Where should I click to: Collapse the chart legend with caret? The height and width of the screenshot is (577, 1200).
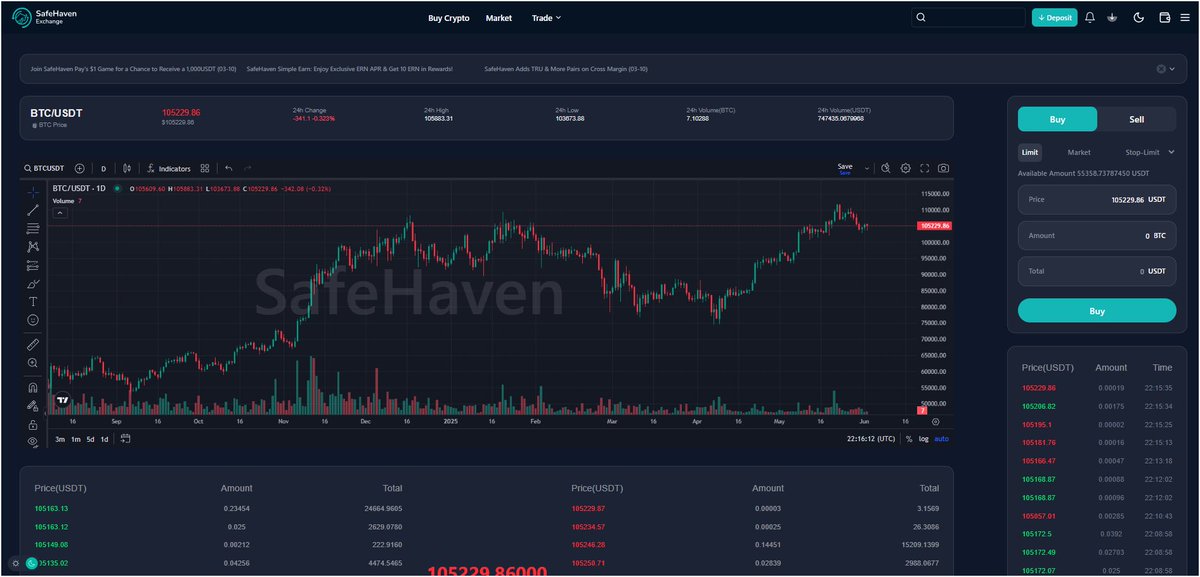pos(60,212)
